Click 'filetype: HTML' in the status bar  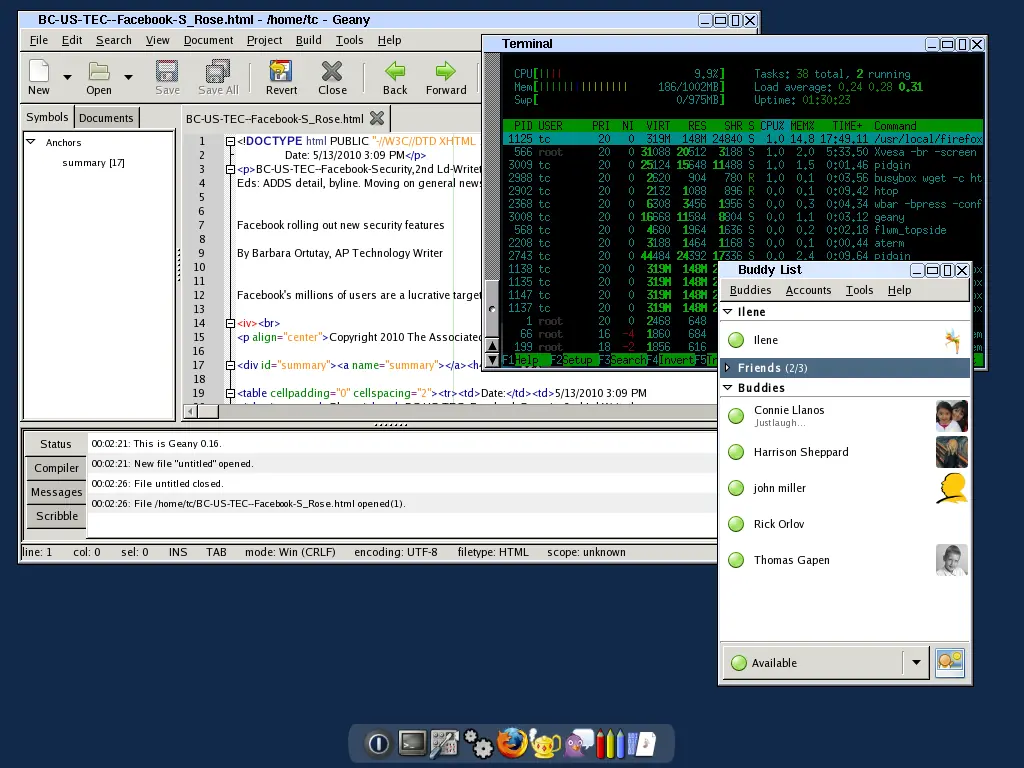(x=493, y=552)
